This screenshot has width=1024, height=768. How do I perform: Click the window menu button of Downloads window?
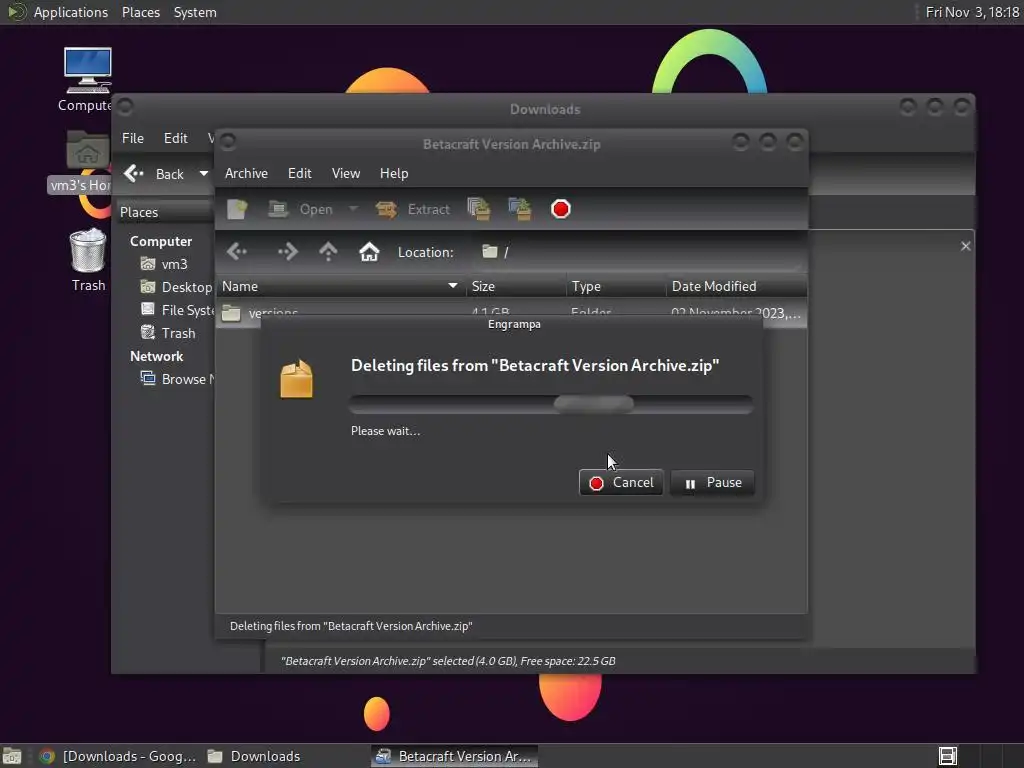tap(125, 106)
